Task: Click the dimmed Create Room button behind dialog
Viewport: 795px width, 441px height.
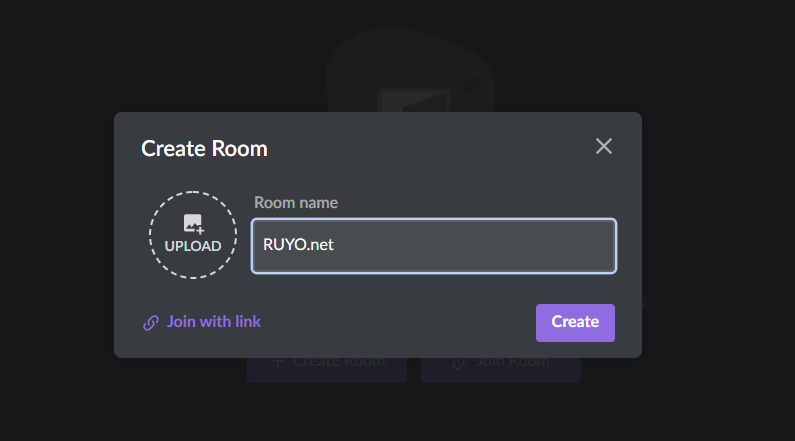Action: 327,368
